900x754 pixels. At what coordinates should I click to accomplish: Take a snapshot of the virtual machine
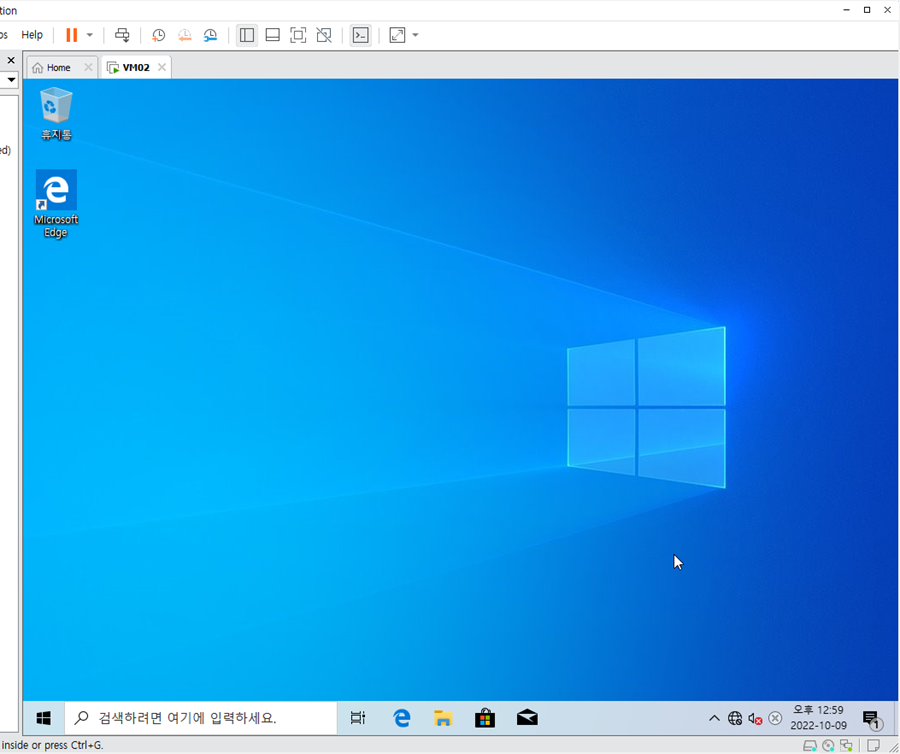point(158,35)
